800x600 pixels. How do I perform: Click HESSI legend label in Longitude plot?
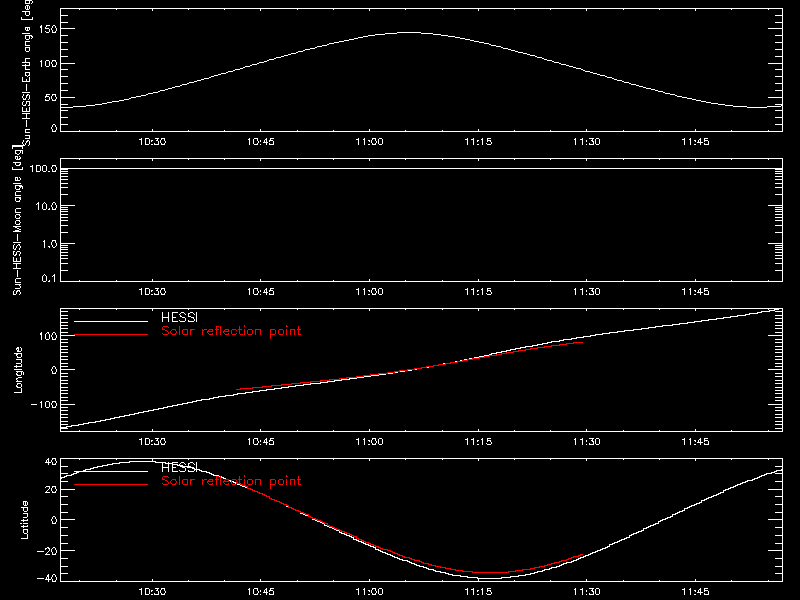(x=179, y=317)
